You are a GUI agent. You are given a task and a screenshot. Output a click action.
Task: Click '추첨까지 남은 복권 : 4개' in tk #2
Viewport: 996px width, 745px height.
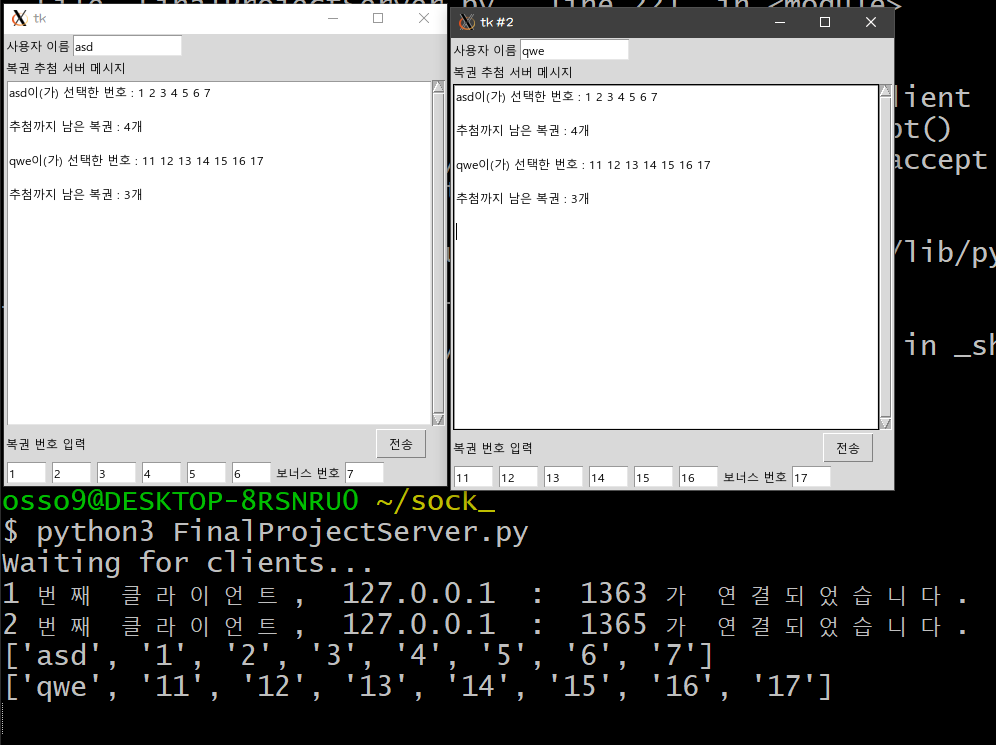523,130
